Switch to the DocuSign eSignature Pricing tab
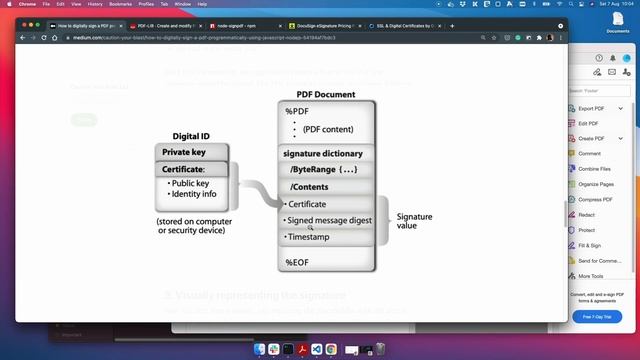Viewport: 640px width, 360px height. (325, 26)
